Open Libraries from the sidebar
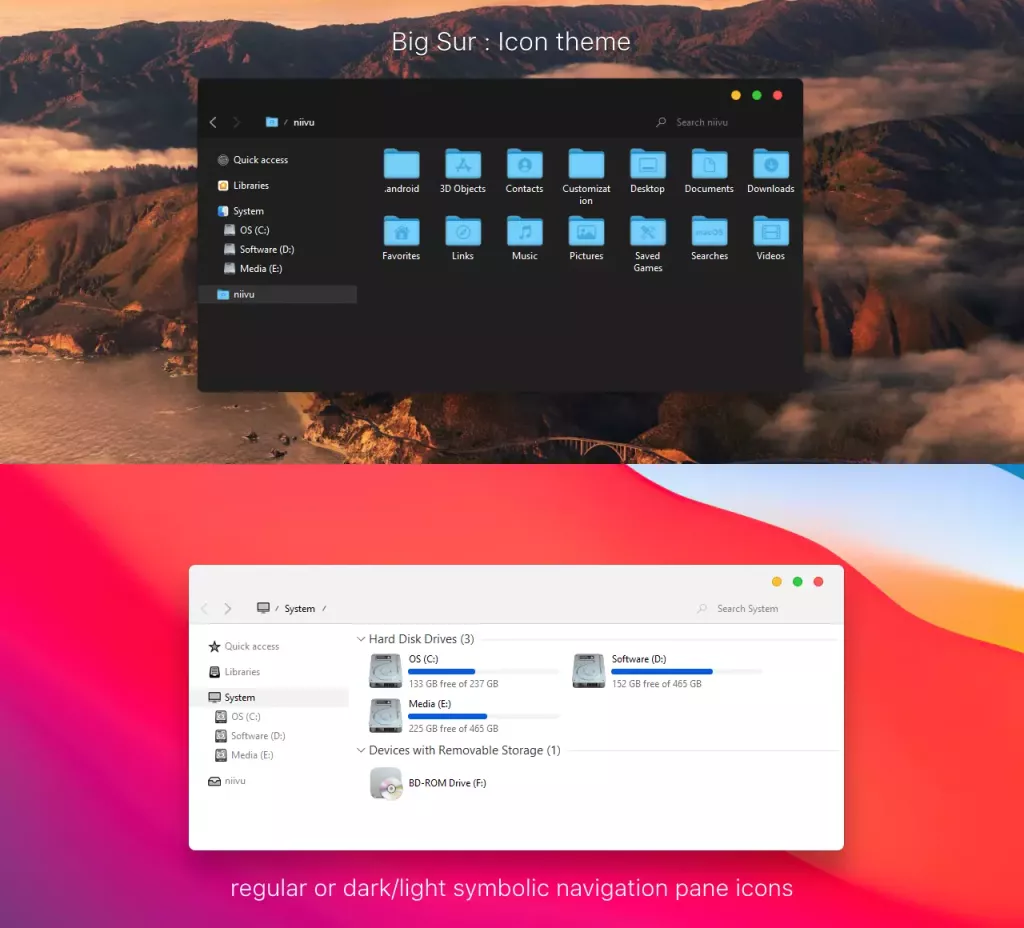Image resolution: width=1024 pixels, height=928 pixels. (x=243, y=671)
